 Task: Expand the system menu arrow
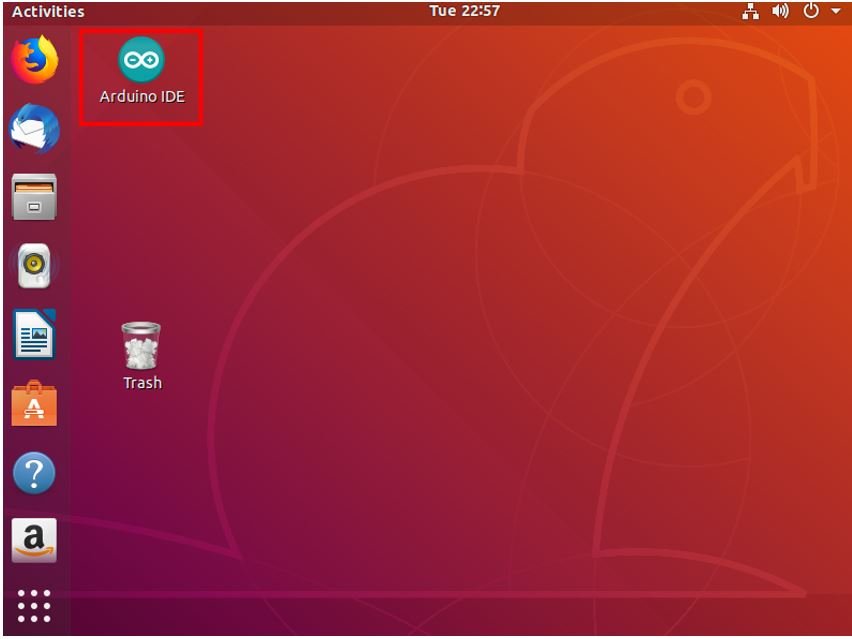tap(836, 11)
